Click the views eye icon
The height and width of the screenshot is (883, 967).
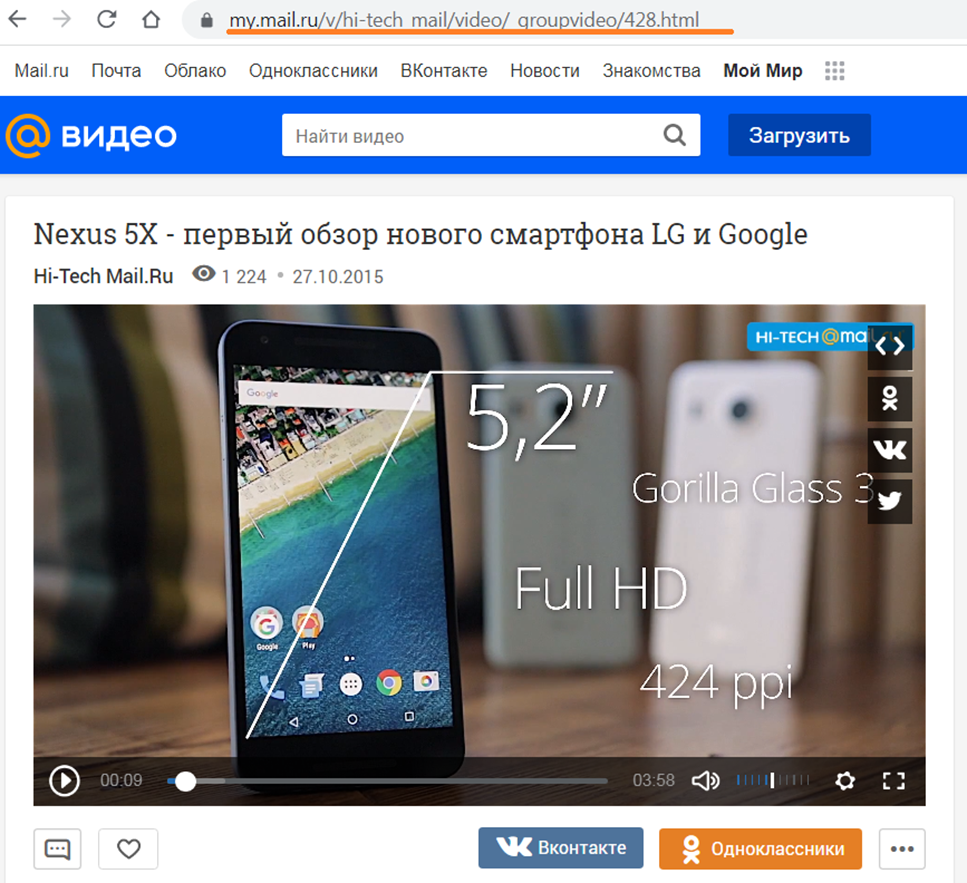204,274
